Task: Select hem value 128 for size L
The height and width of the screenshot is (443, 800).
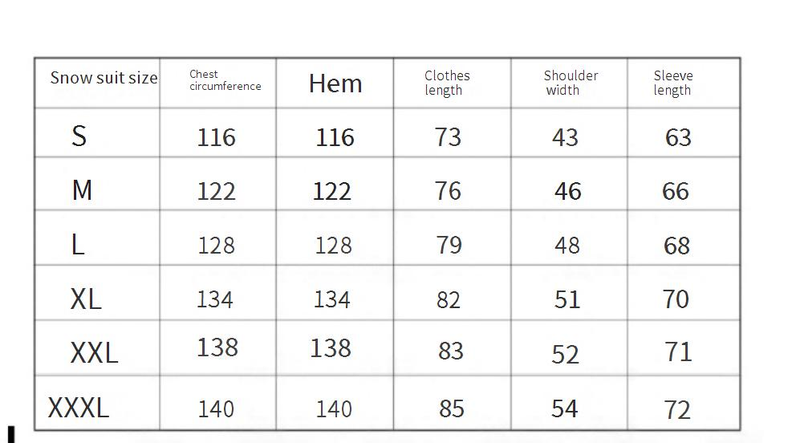Action: click(334, 245)
